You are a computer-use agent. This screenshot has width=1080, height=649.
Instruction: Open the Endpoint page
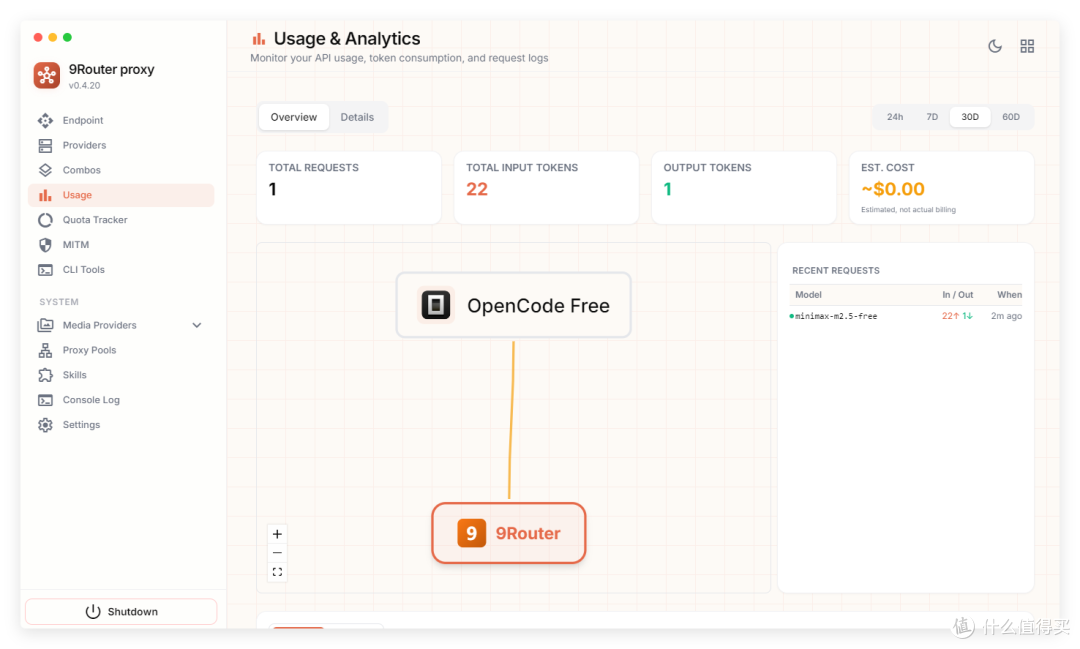pyautogui.click(x=121, y=121)
